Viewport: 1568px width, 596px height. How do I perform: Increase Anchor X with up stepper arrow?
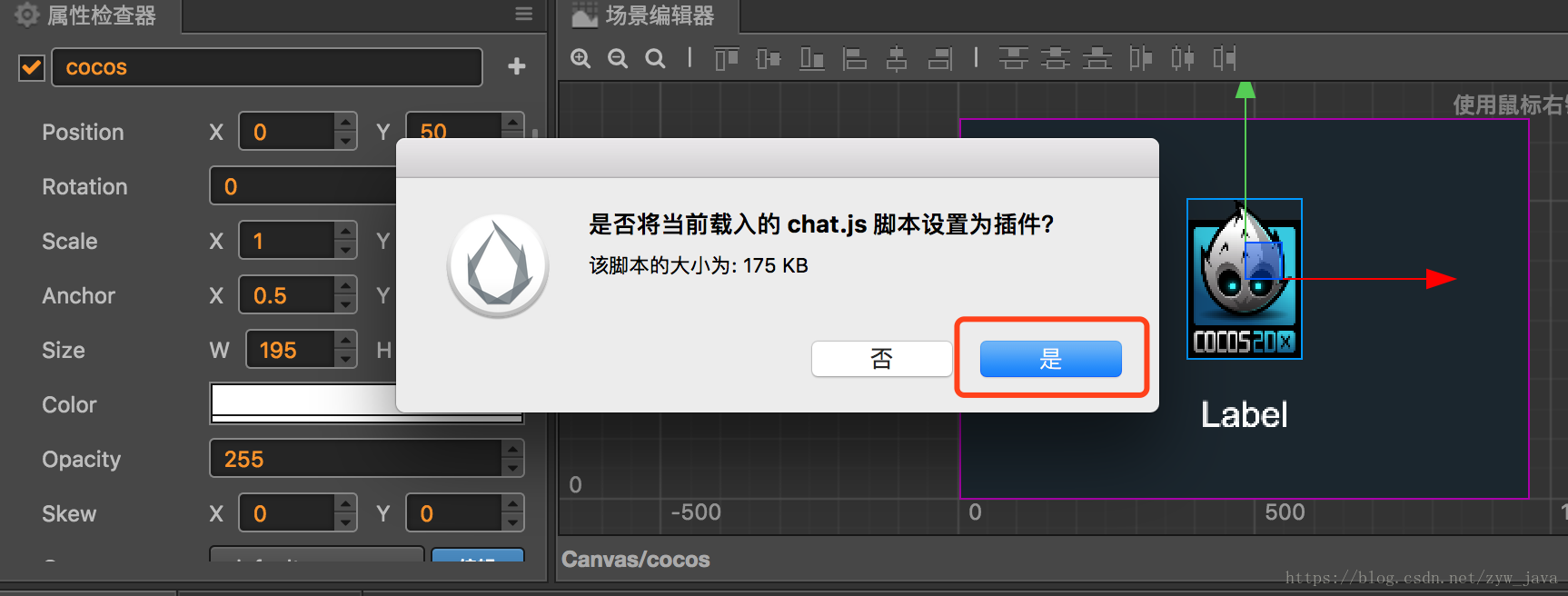tap(345, 285)
